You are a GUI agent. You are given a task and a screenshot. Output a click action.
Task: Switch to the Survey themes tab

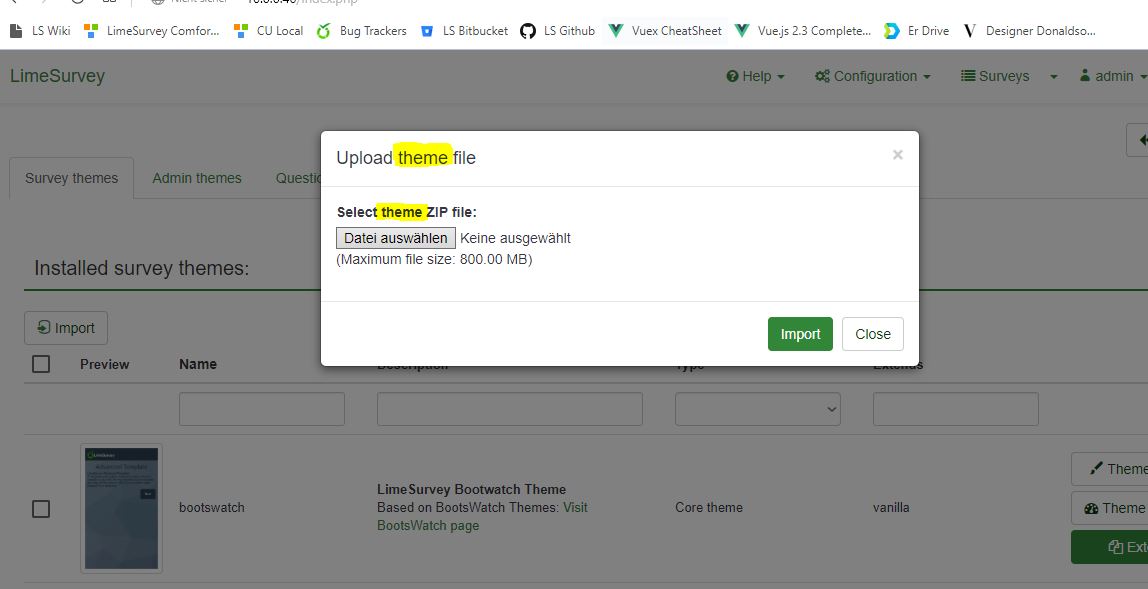pyautogui.click(x=71, y=178)
